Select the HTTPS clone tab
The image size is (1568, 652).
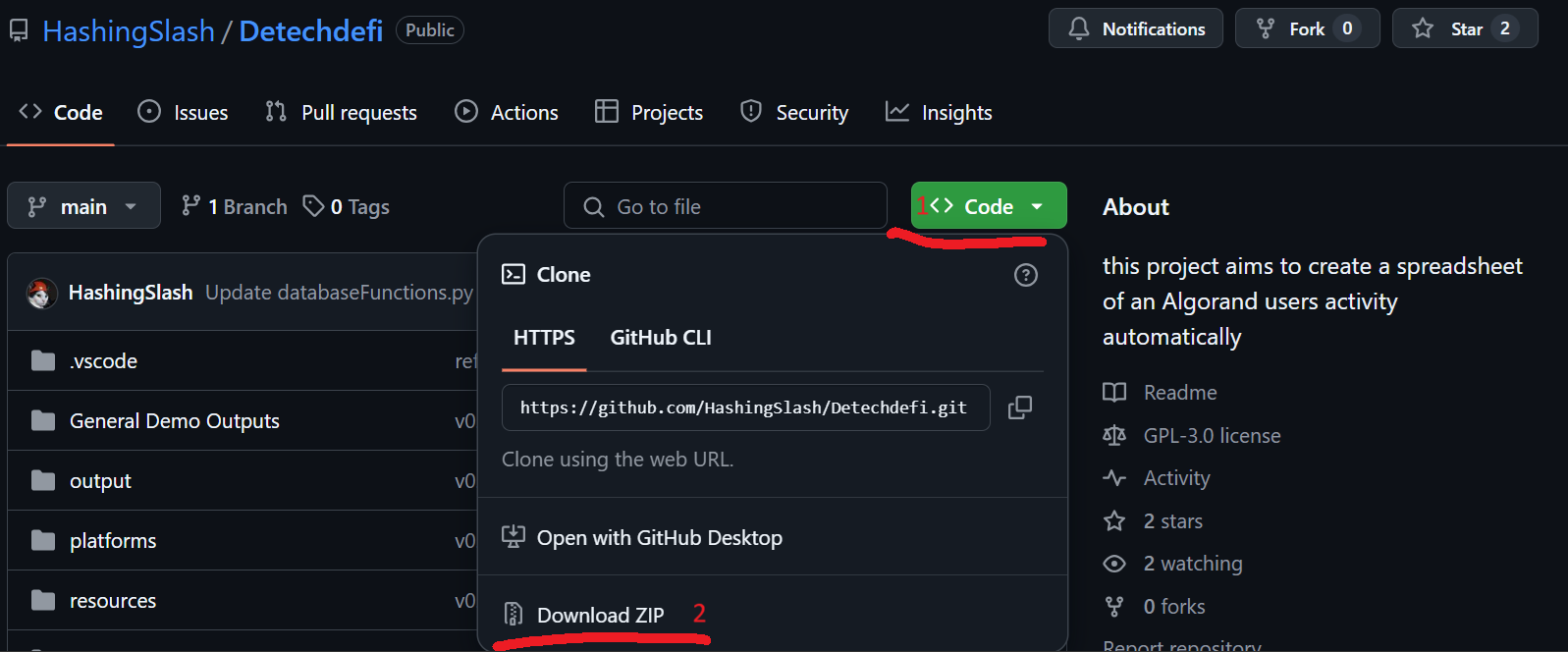tap(544, 338)
